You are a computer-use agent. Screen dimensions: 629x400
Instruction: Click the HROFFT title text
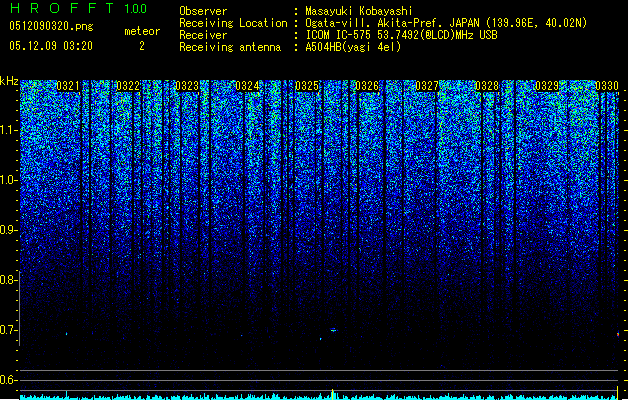pos(62,8)
